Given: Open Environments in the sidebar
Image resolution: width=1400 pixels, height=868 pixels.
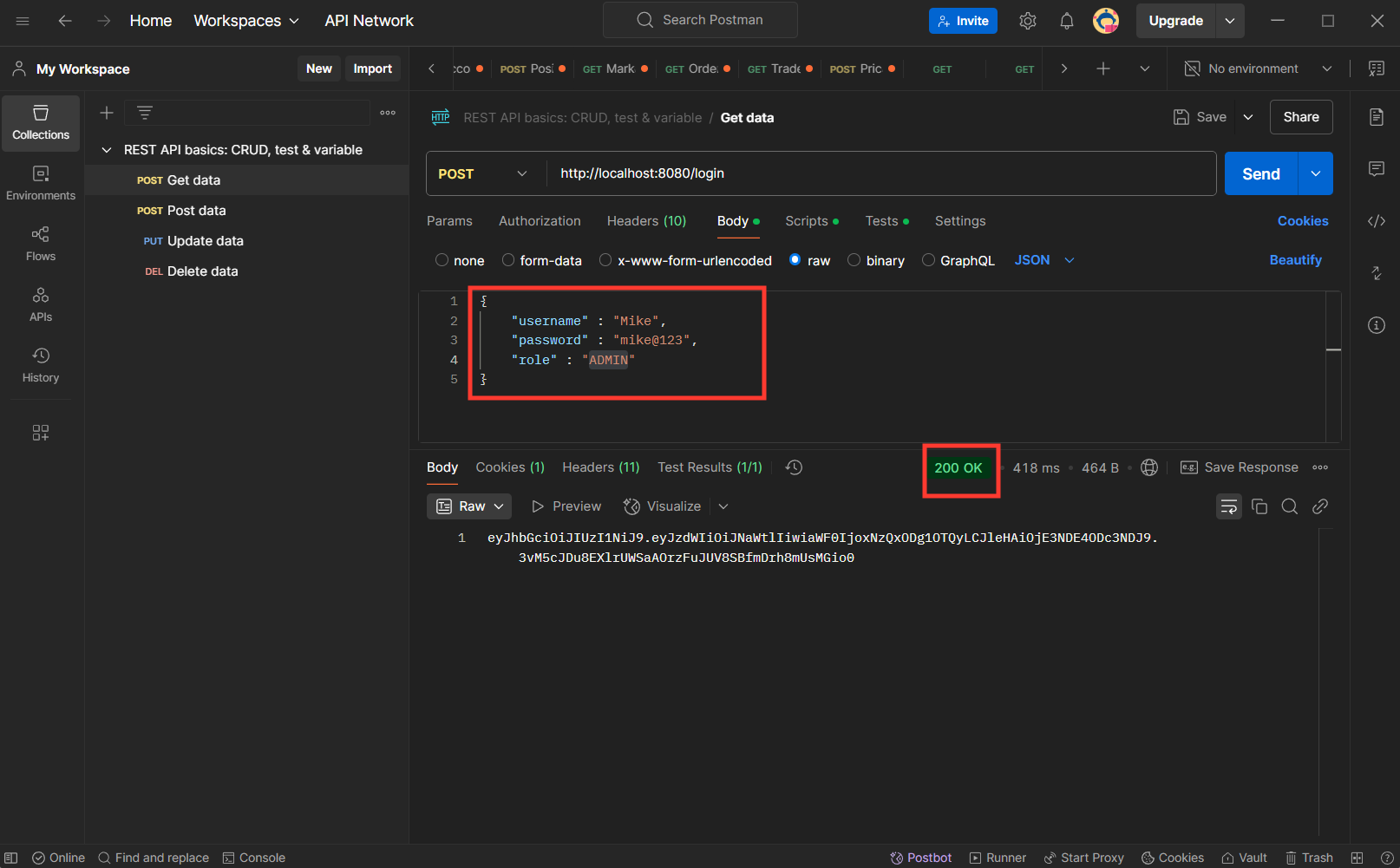Looking at the screenshot, I should (x=41, y=184).
